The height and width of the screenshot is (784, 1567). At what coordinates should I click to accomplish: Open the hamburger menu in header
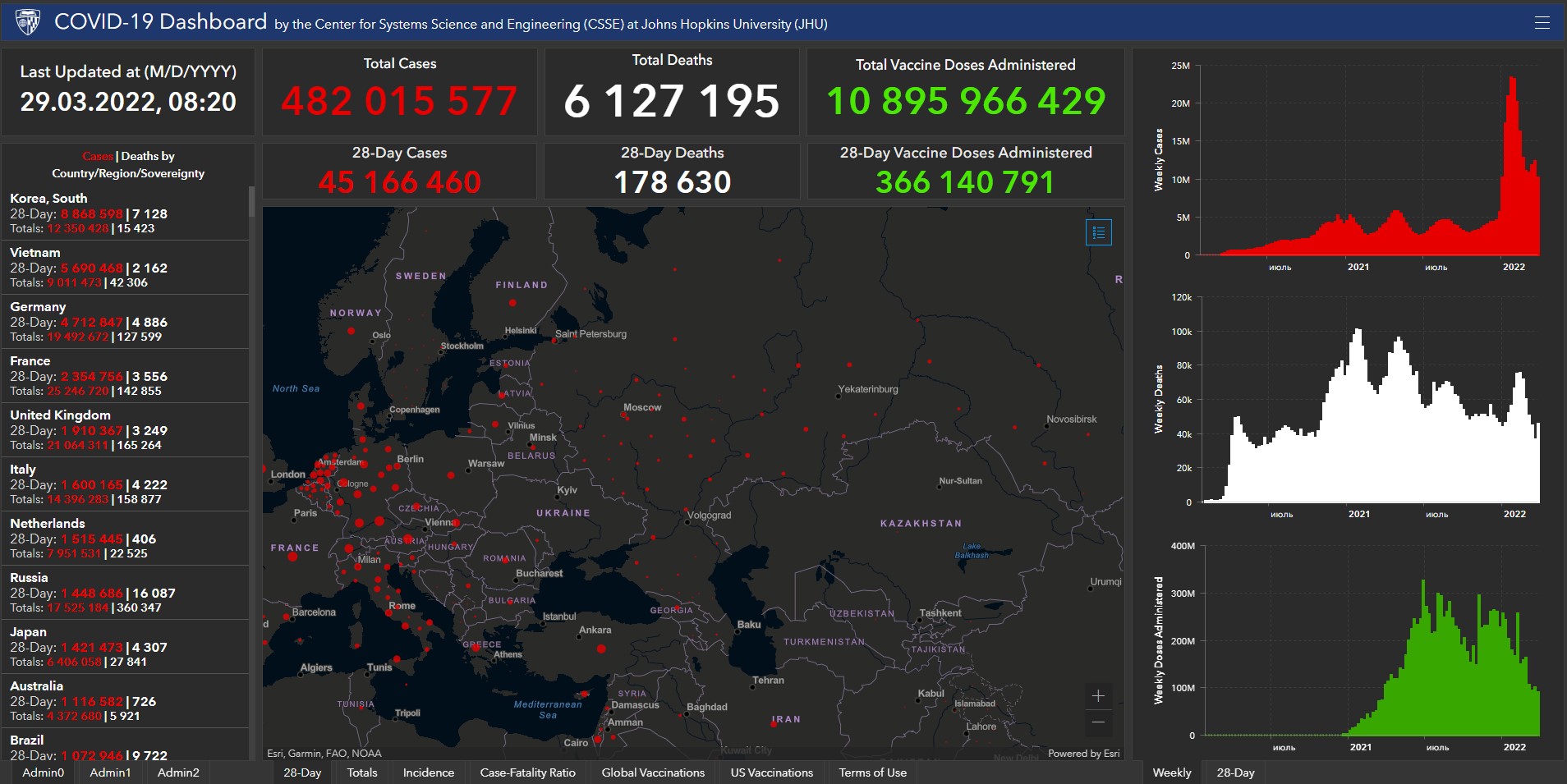click(1542, 22)
